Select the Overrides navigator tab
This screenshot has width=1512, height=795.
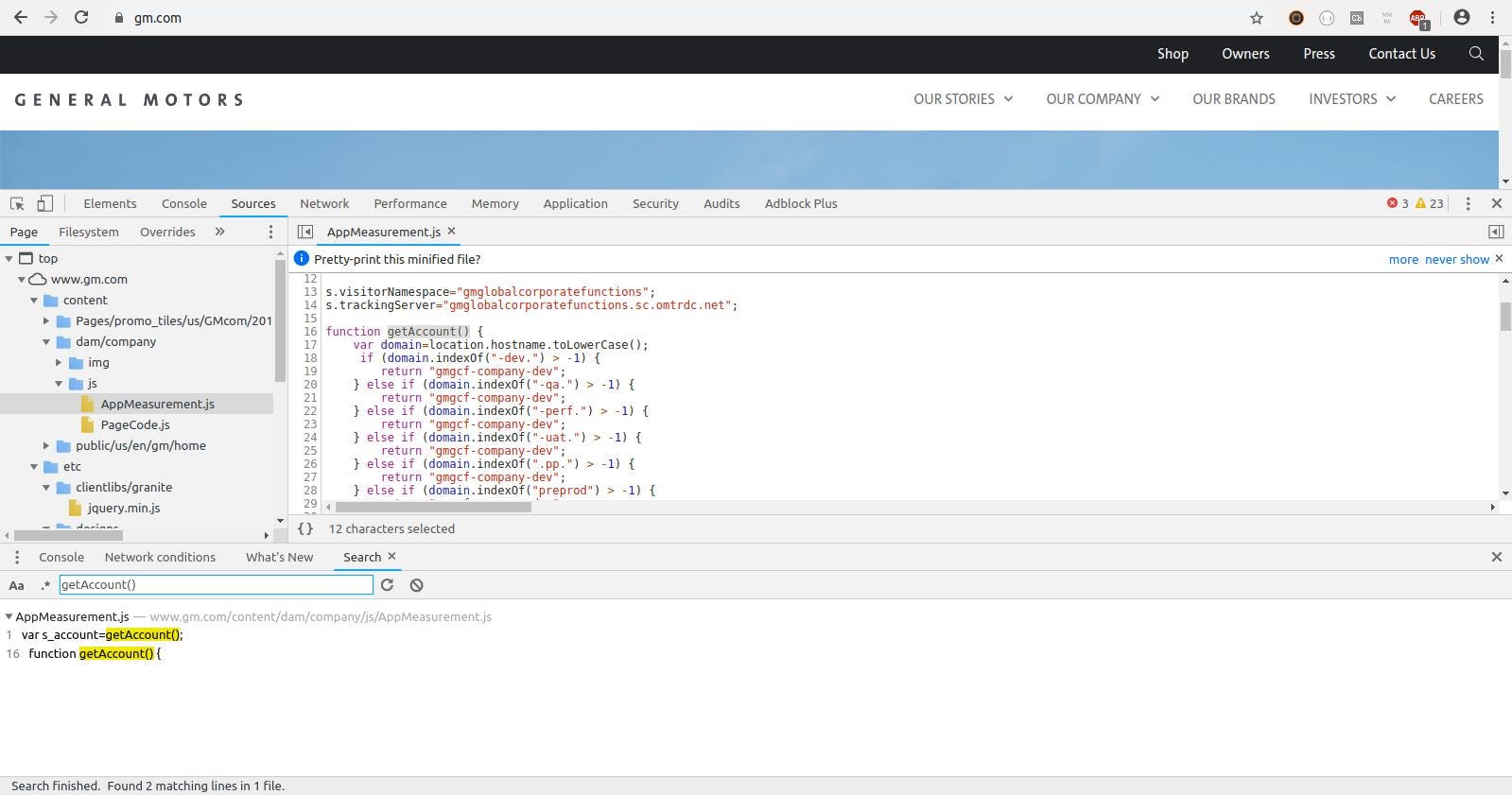[x=167, y=232]
